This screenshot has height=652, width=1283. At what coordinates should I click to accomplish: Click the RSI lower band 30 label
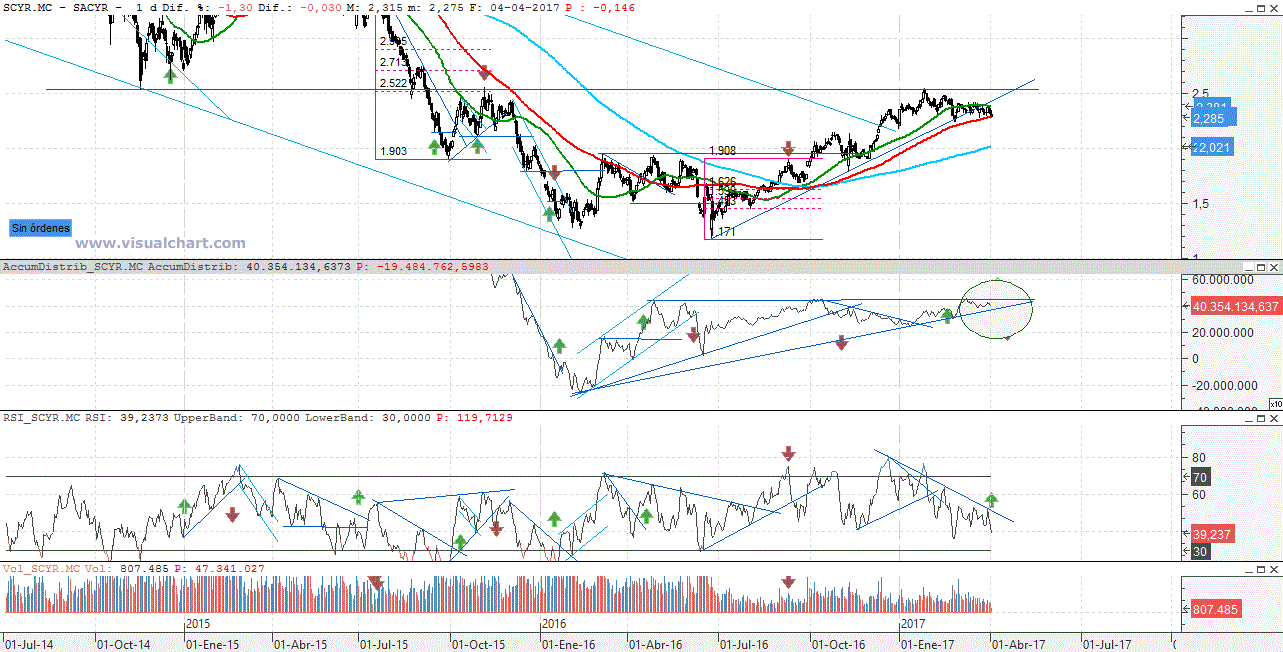[x=1201, y=551]
